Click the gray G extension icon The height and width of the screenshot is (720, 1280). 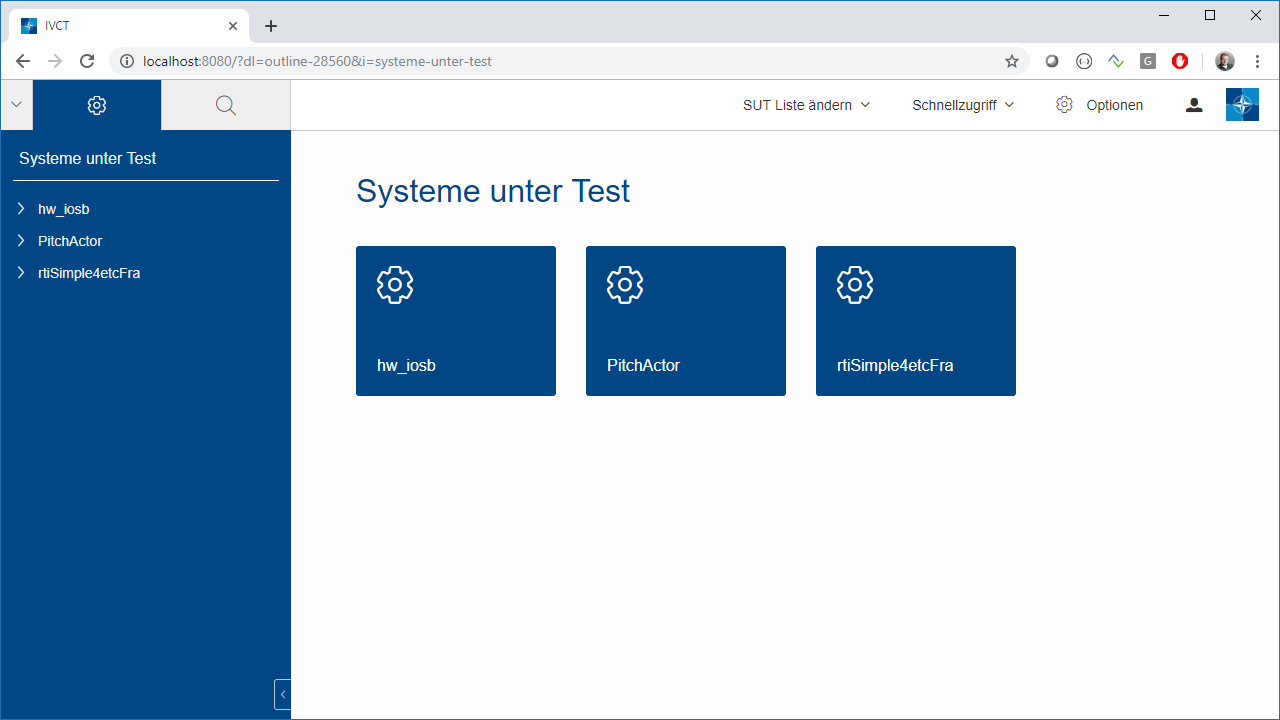1148,61
